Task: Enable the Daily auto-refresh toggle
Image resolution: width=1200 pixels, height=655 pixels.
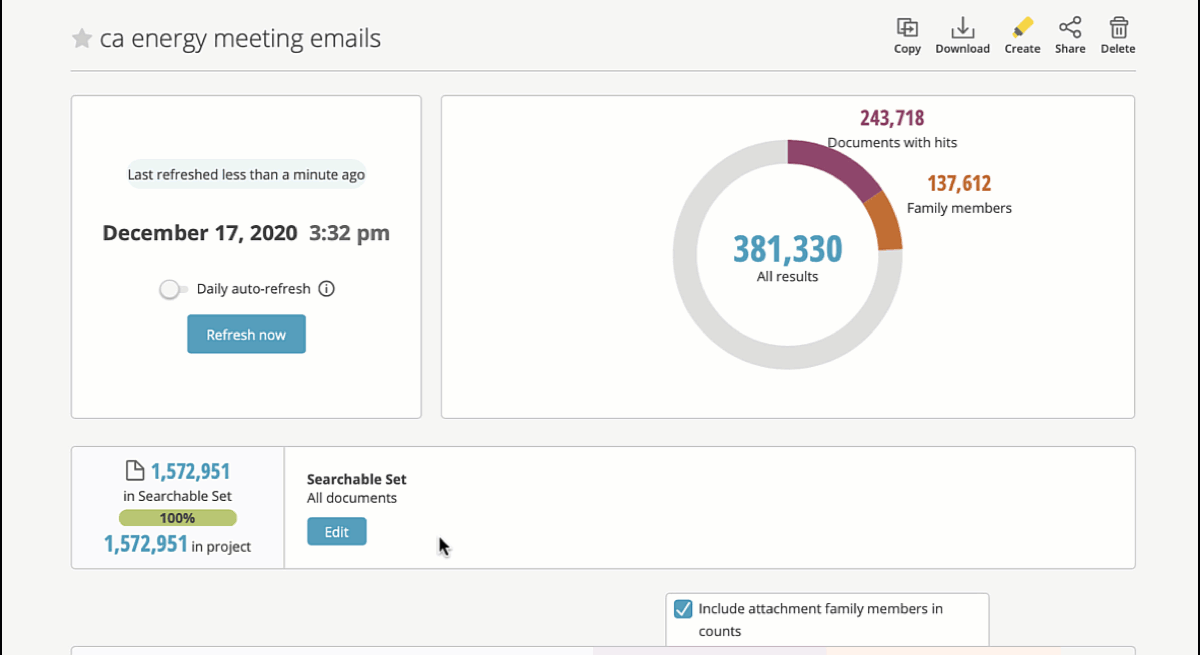Action: (x=171, y=289)
